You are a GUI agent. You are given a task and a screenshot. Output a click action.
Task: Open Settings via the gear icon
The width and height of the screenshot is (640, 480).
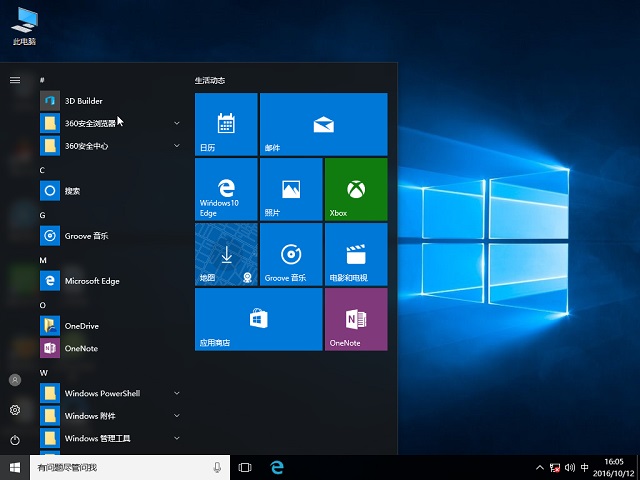[15, 410]
